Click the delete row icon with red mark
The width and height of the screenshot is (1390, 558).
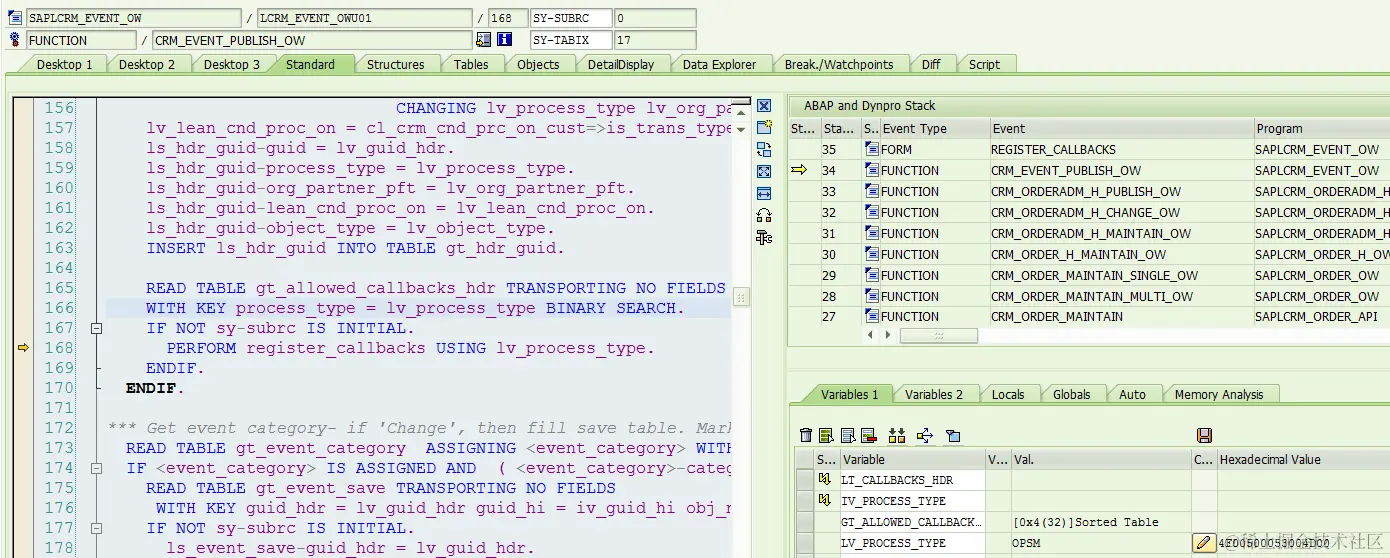[867, 435]
